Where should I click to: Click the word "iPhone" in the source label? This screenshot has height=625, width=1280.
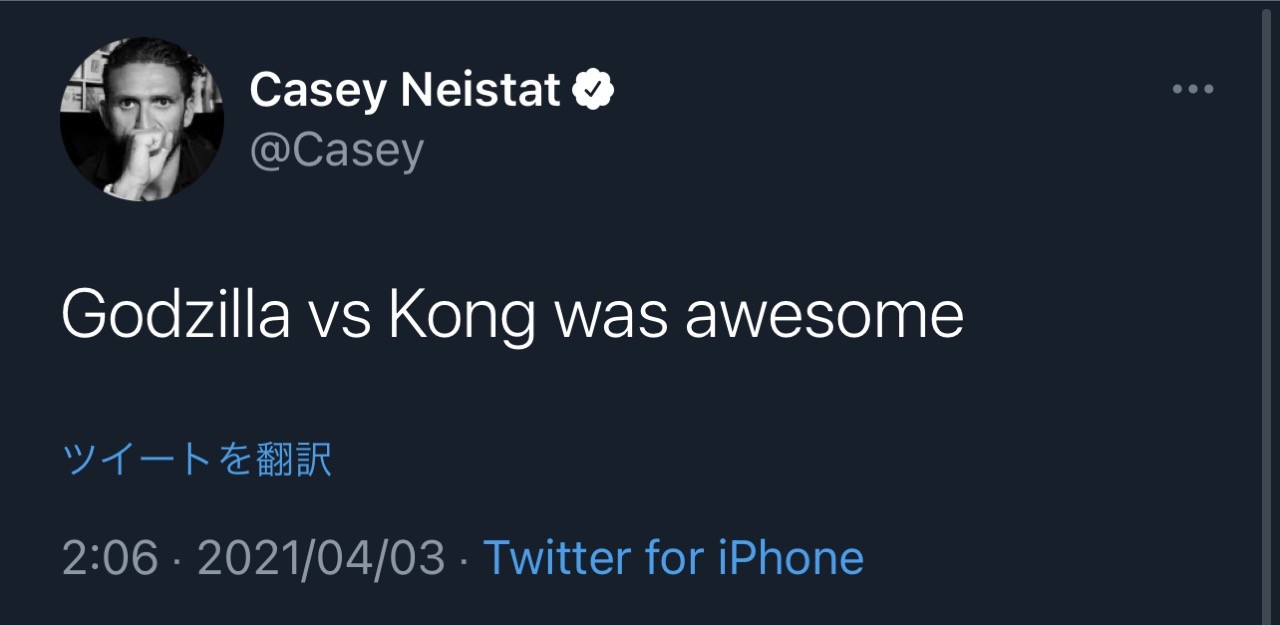tap(791, 557)
